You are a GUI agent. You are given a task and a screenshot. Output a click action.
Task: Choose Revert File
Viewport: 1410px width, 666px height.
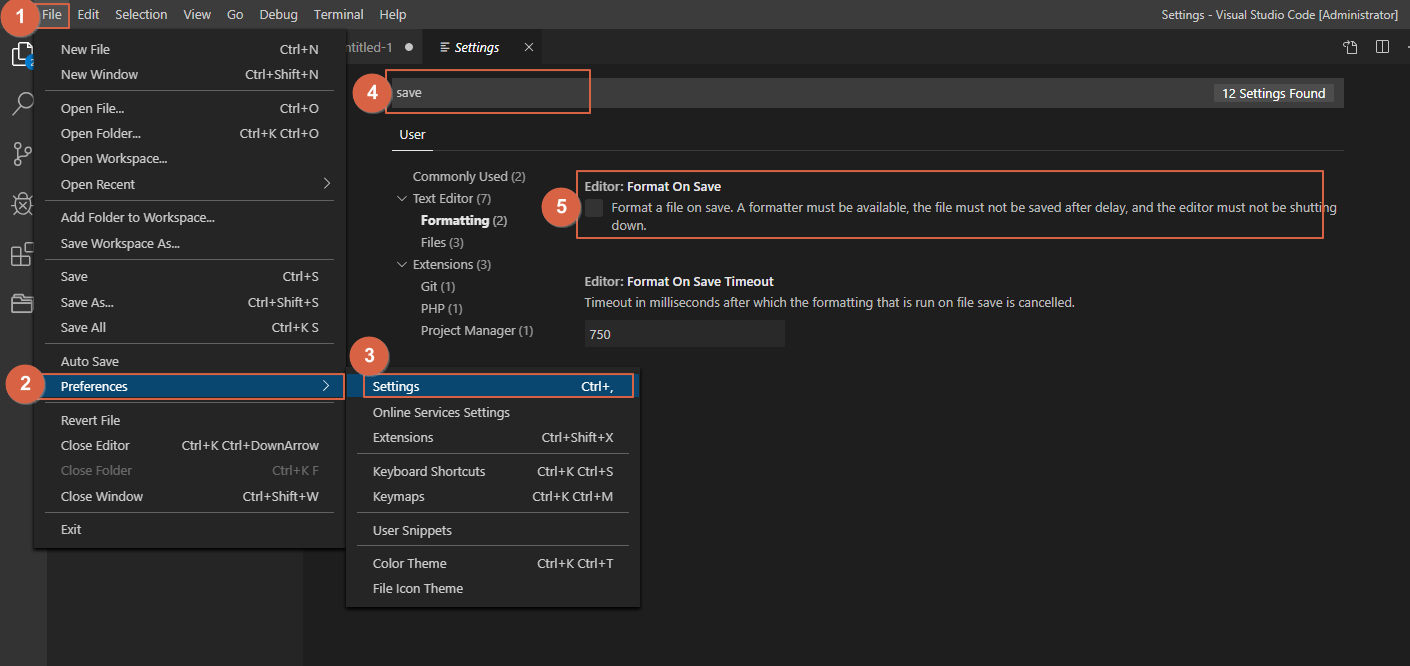189,420
